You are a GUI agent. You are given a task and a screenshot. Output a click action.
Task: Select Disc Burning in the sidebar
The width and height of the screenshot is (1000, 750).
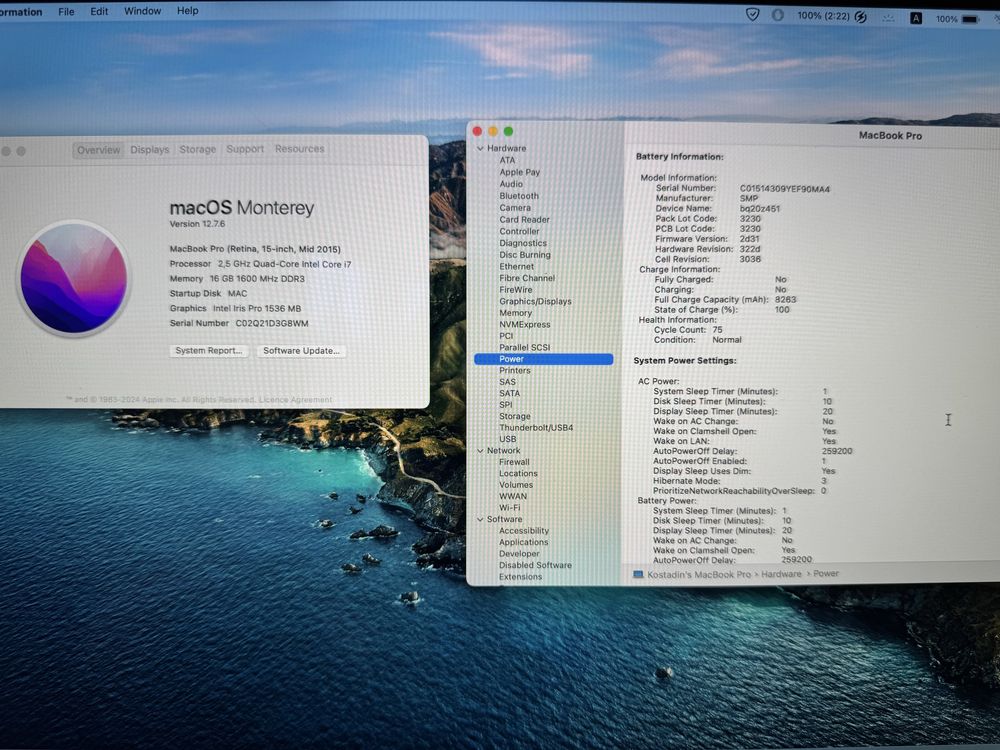click(x=525, y=254)
